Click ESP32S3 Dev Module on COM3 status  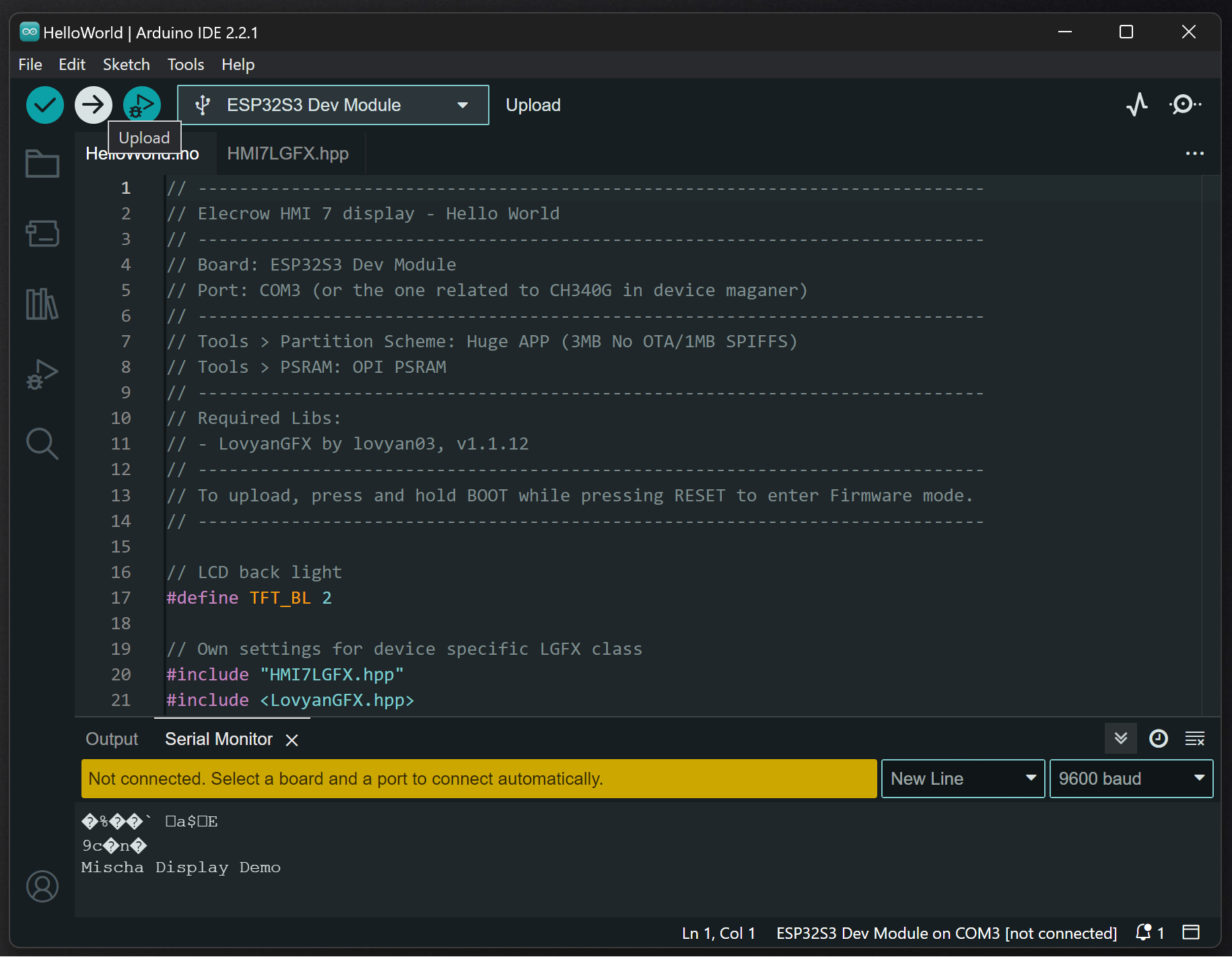tap(947, 933)
